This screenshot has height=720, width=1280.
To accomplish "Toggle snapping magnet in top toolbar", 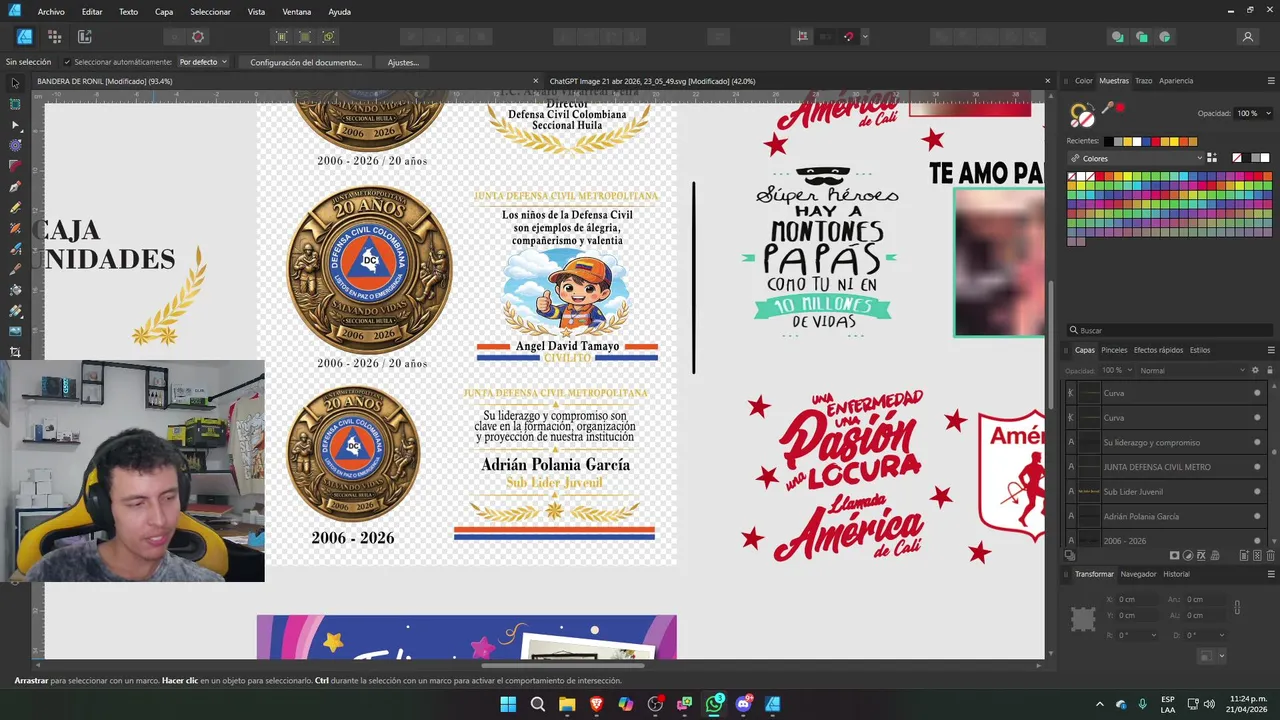I will pos(848,37).
